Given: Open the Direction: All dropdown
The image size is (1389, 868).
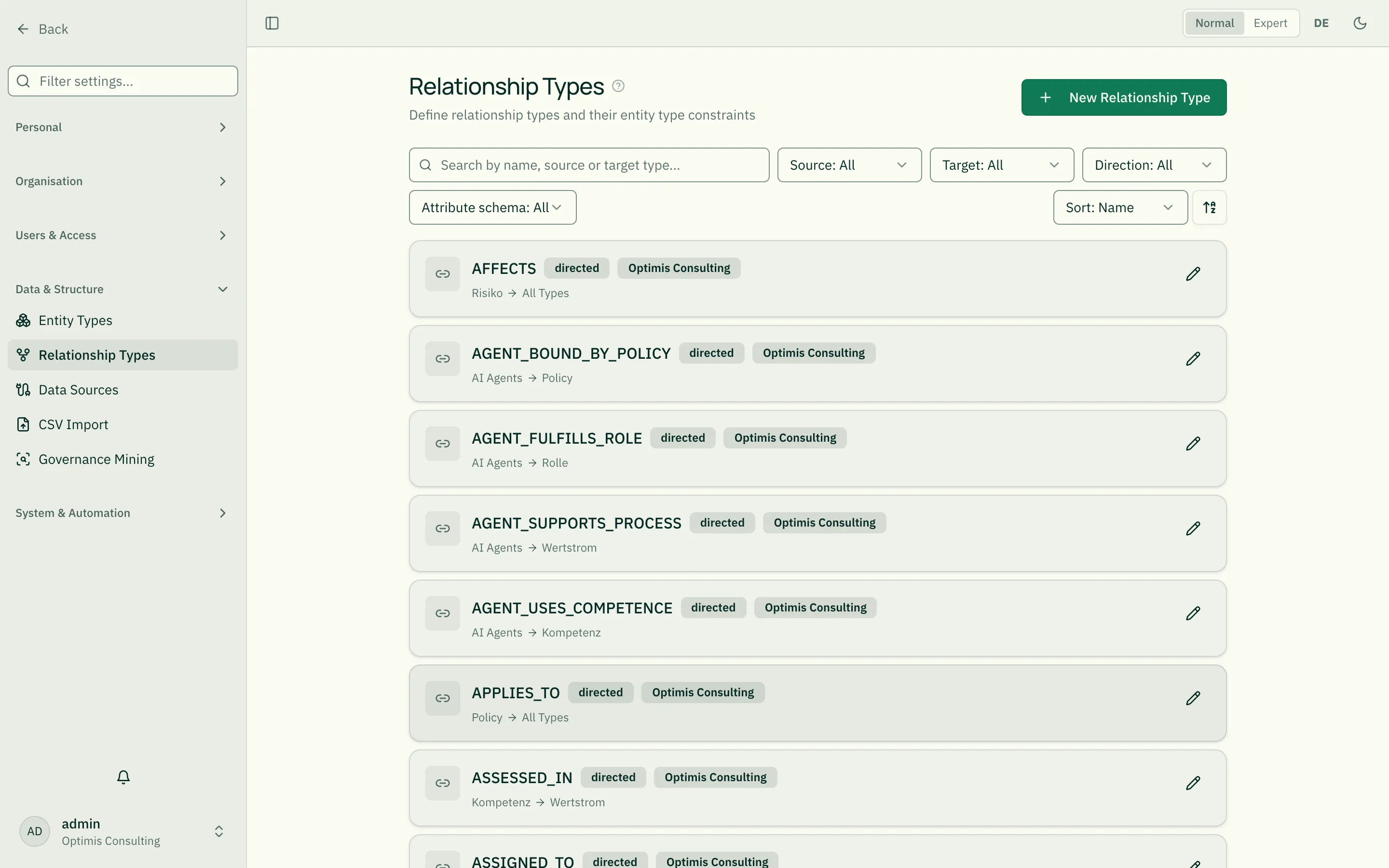Looking at the screenshot, I should [x=1154, y=165].
